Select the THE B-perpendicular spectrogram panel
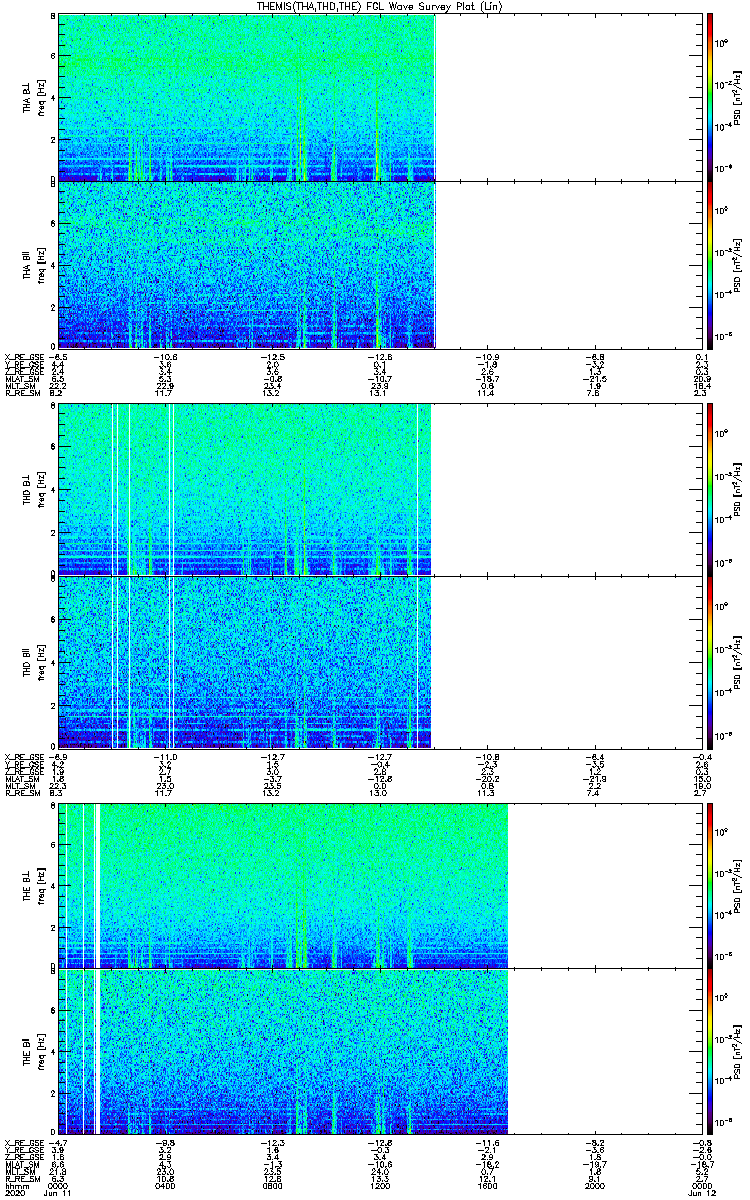Viewport: 750px width, 1200px height. (378, 885)
